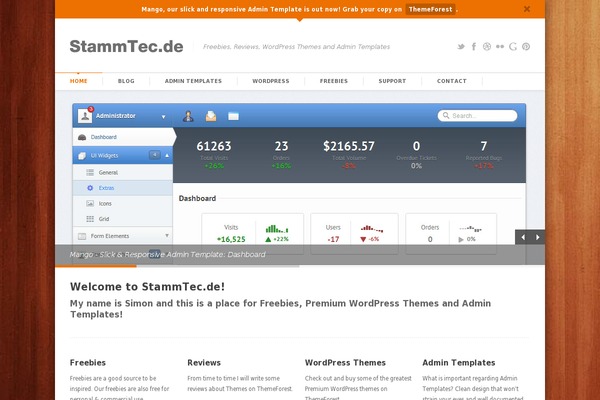
Task: Click the Reviews section heading
Action: [204, 362]
